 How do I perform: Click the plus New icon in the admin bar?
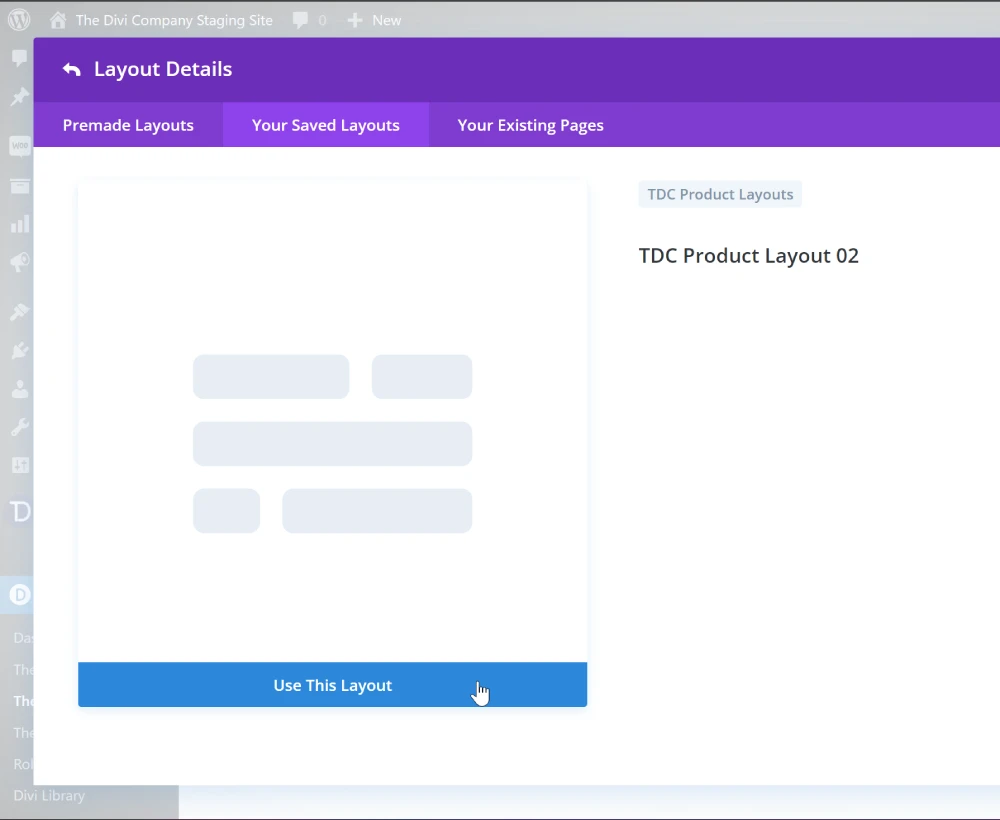354,20
